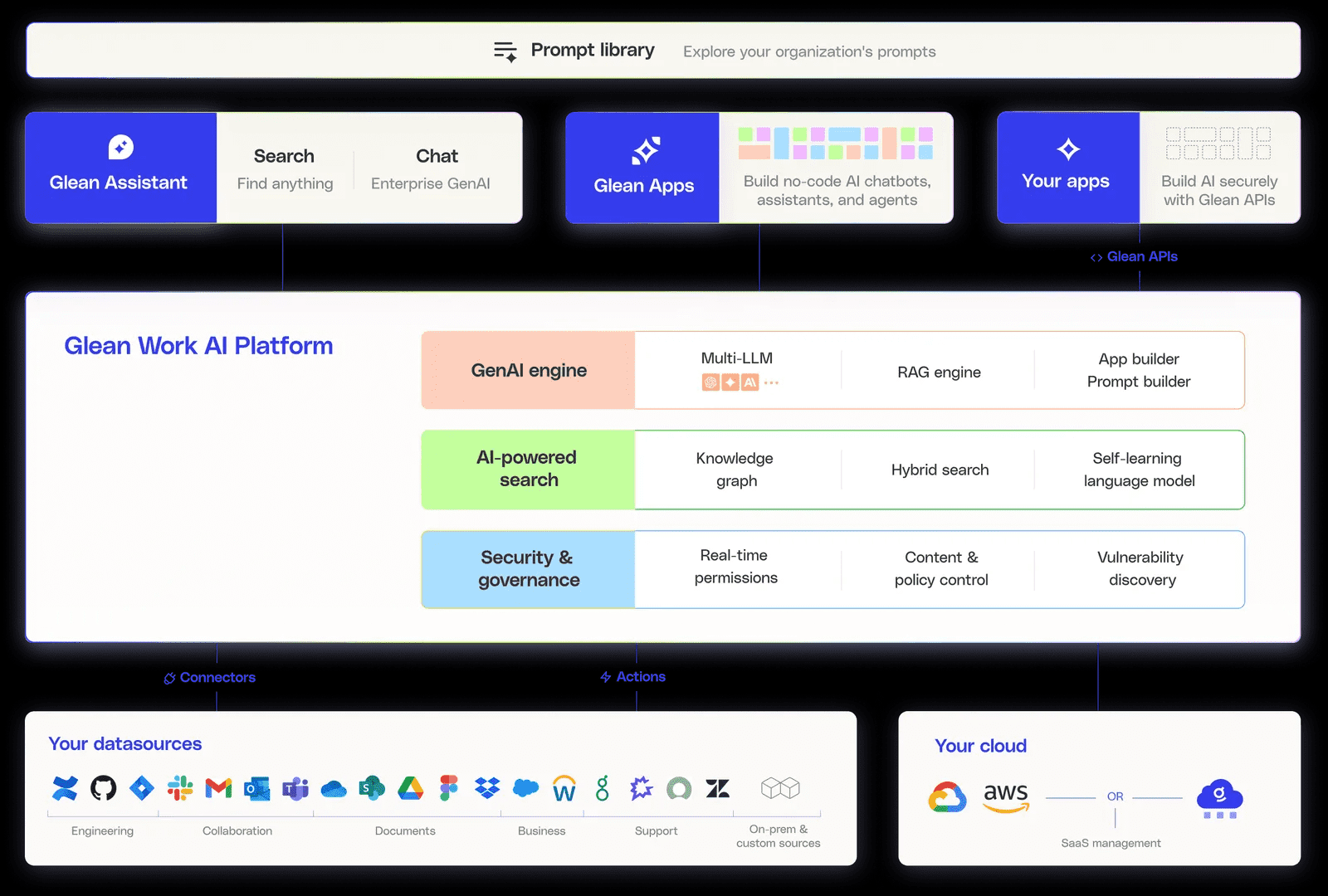Click the Explore your organization's prompts text

coord(809,51)
